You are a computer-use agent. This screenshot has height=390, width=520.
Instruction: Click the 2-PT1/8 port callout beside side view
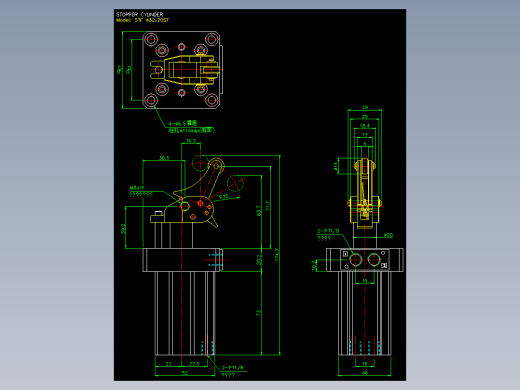(328, 231)
